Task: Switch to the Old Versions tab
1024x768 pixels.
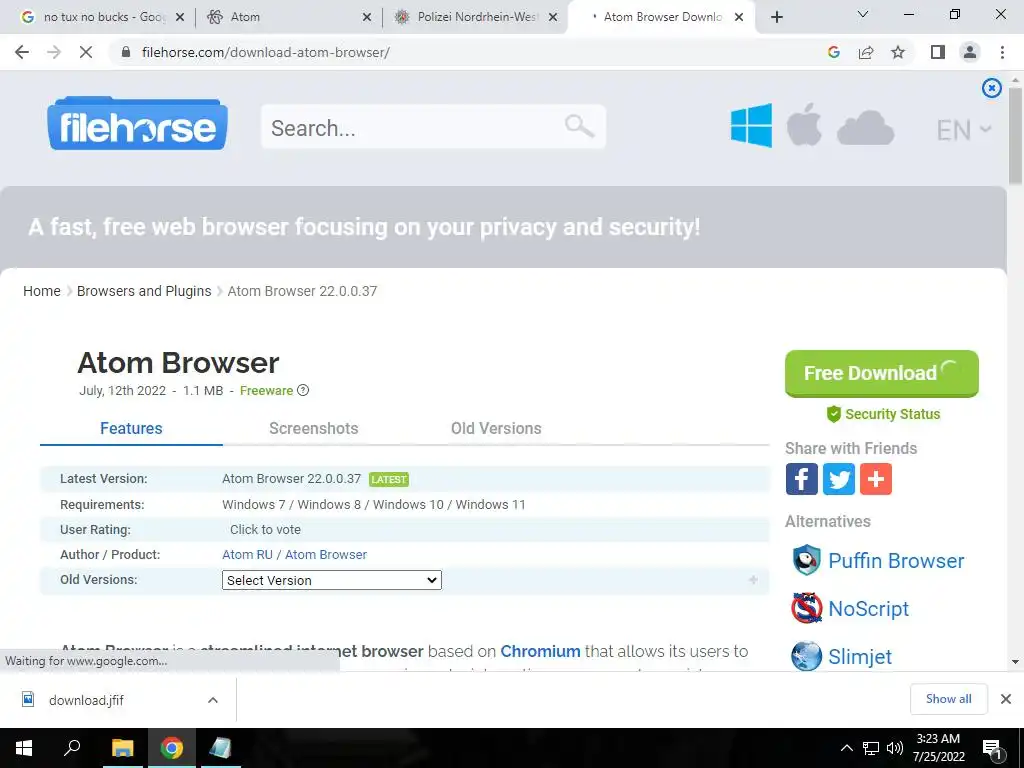Action: (x=496, y=428)
